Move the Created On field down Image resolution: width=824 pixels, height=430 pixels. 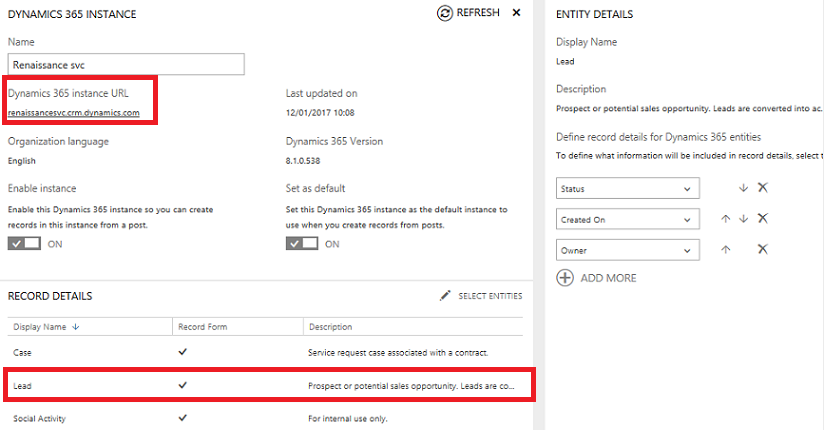coord(743,219)
